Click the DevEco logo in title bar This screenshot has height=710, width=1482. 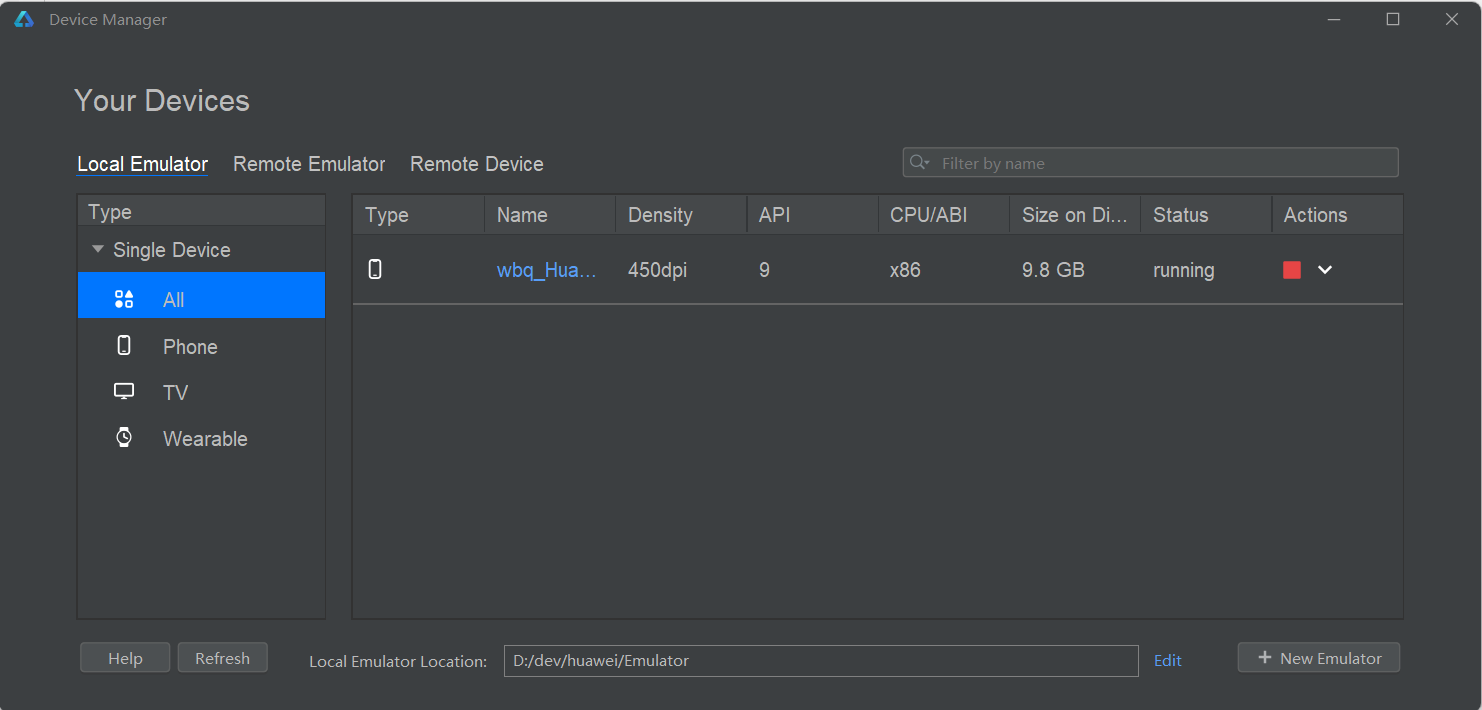coord(24,20)
